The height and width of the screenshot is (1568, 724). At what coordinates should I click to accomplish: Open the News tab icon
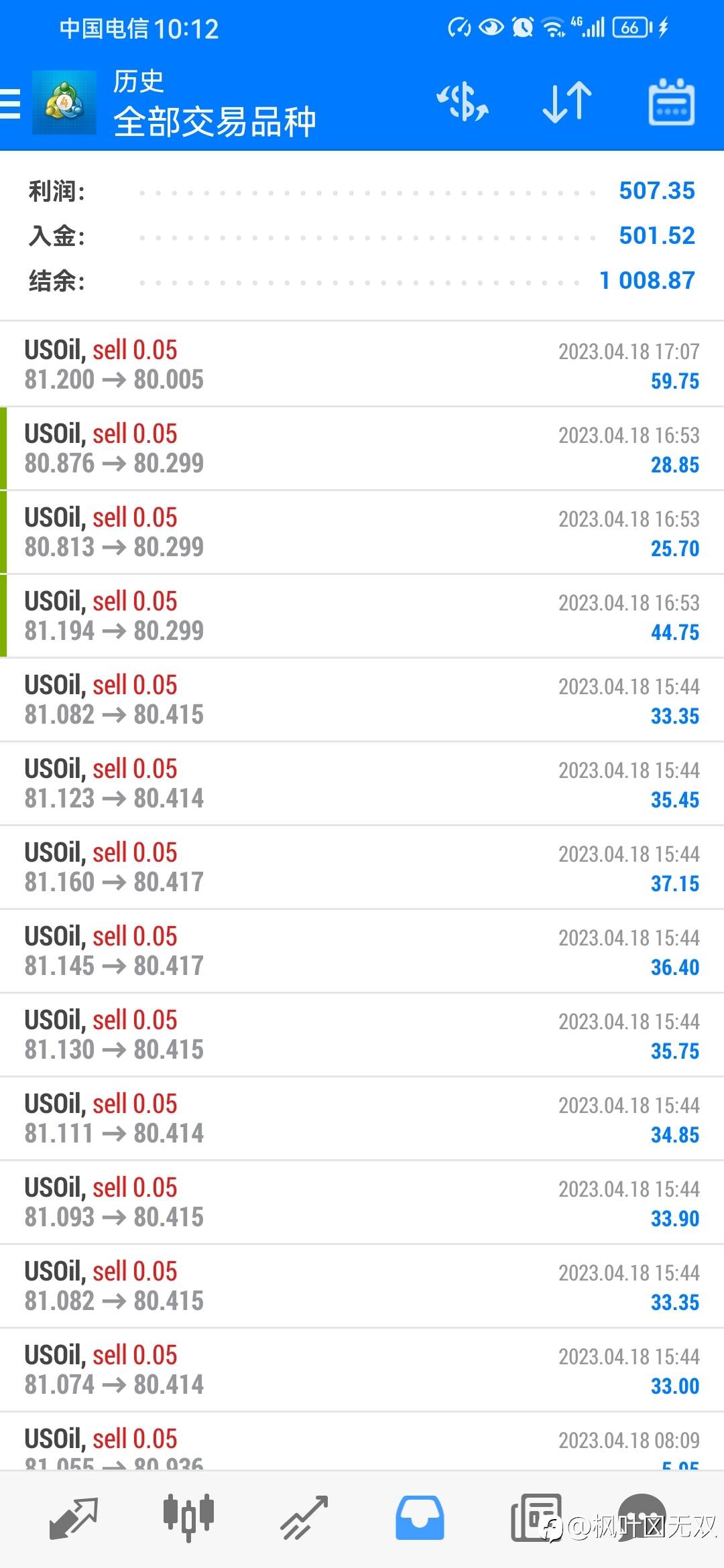pos(535,1518)
